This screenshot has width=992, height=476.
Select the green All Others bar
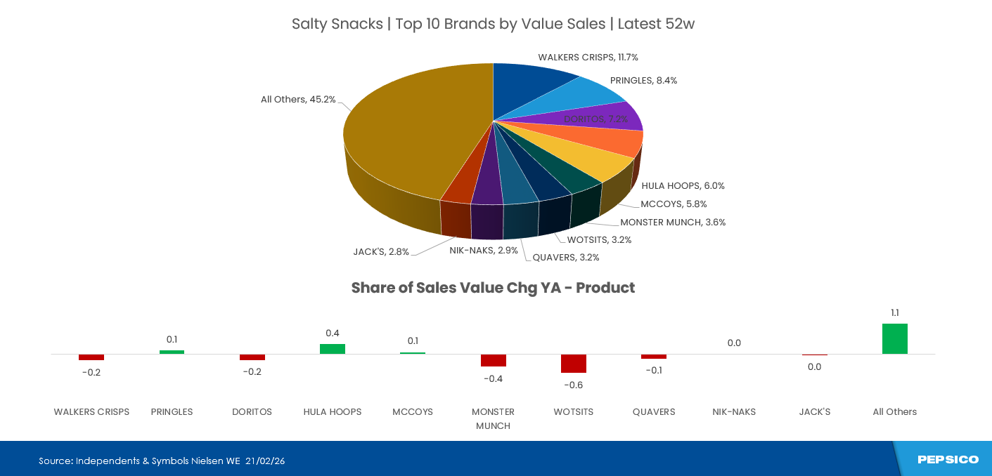click(894, 338)
